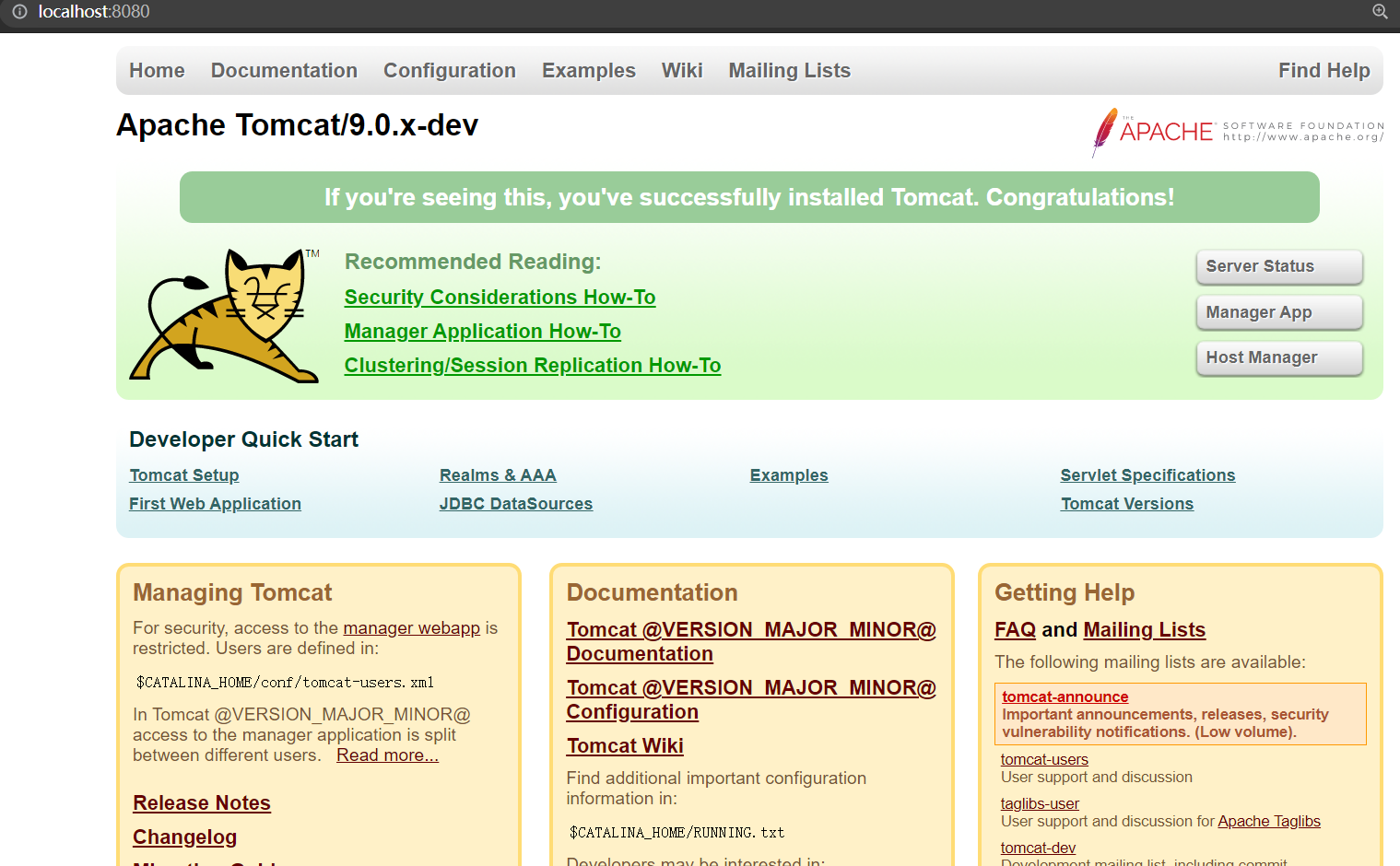
Task: Click the site info icon in address bar
Action: 19,12
